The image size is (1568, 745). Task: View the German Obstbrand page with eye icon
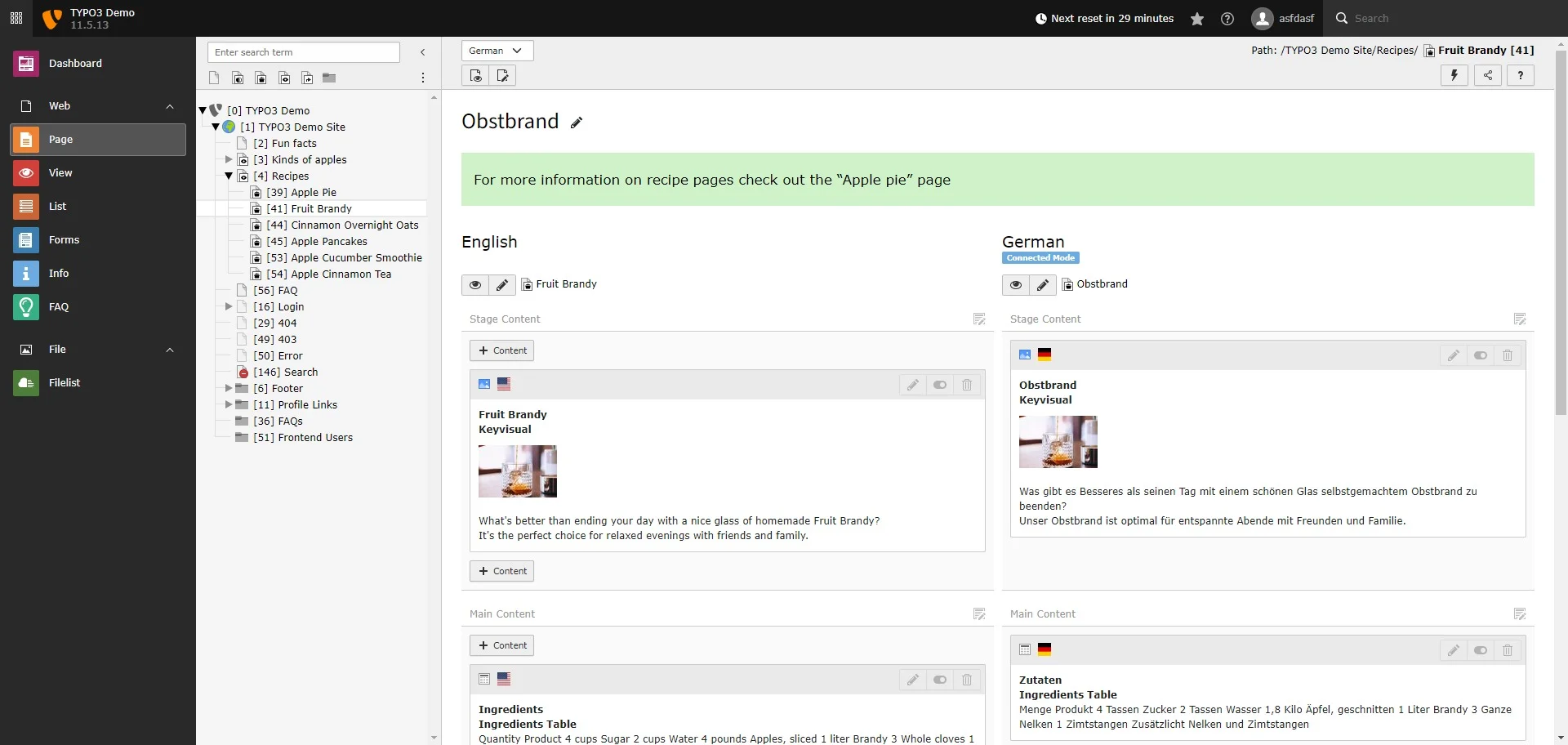[x=1015, y=284]
